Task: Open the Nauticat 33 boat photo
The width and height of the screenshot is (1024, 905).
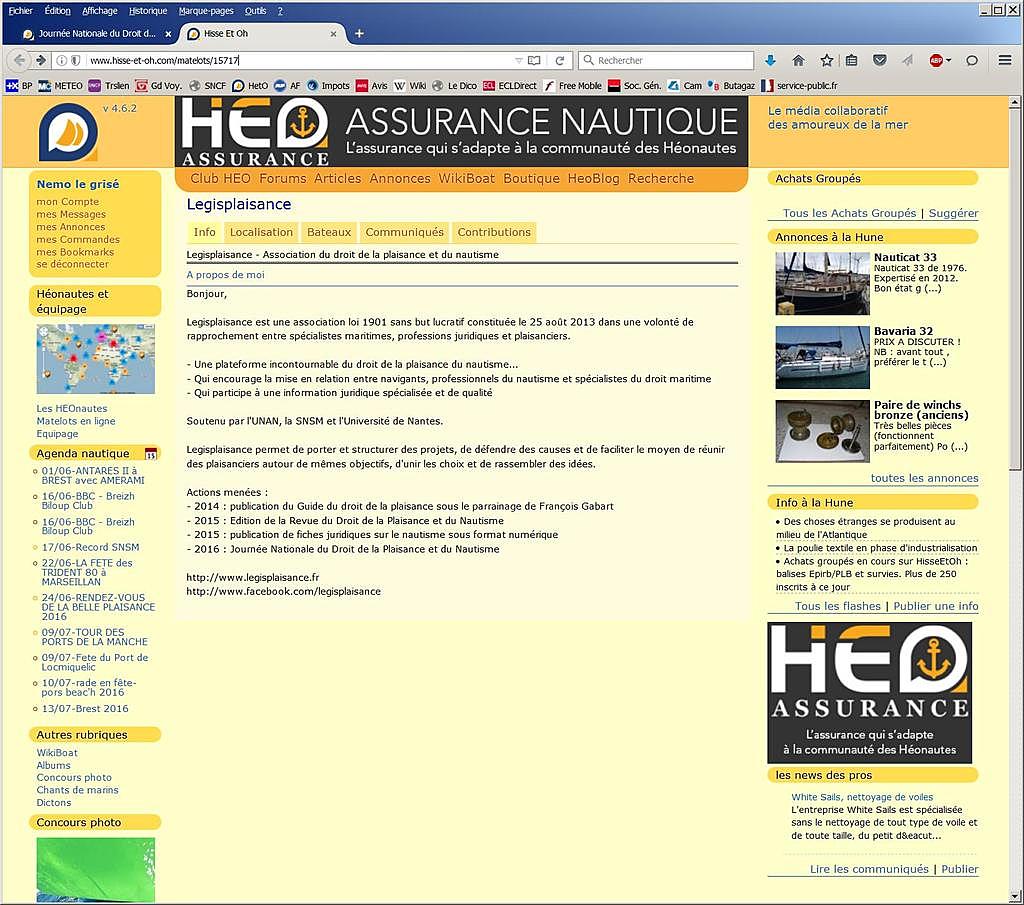Action: coord(823,283)
